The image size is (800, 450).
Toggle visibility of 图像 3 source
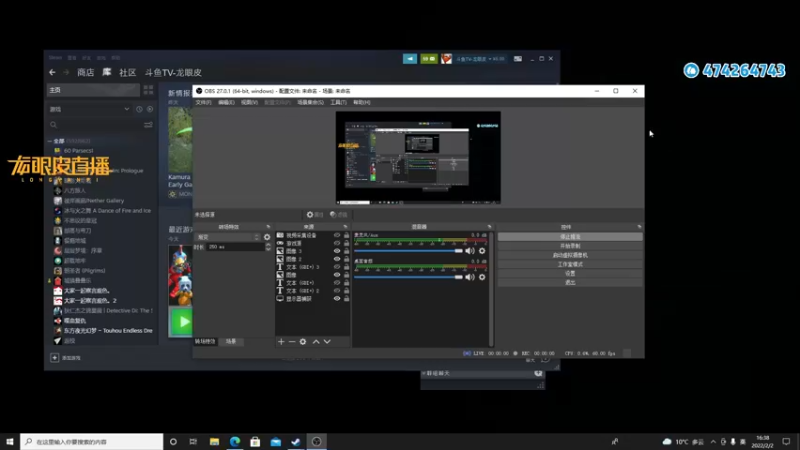click(x=337, y=251)
